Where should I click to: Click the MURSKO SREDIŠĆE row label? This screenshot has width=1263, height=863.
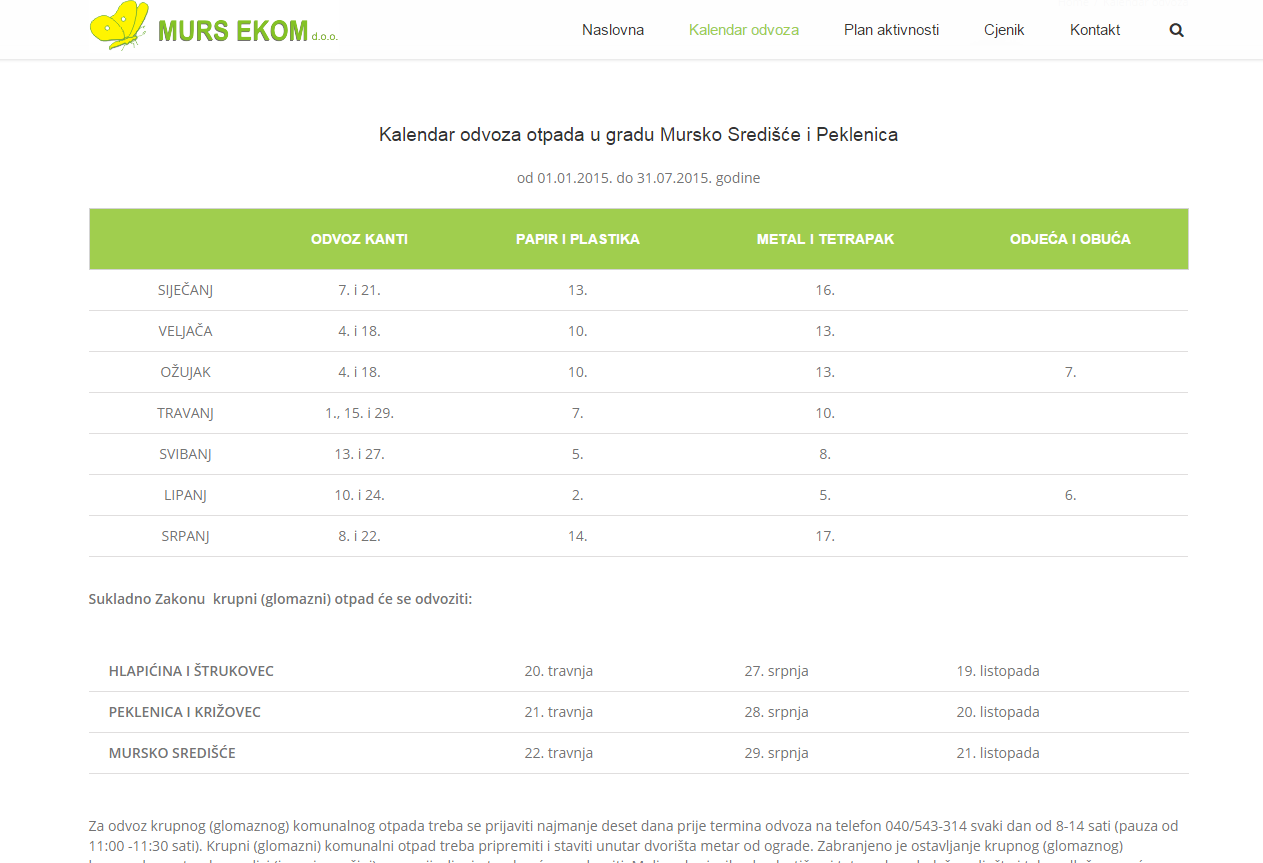(x=172, y=753)
